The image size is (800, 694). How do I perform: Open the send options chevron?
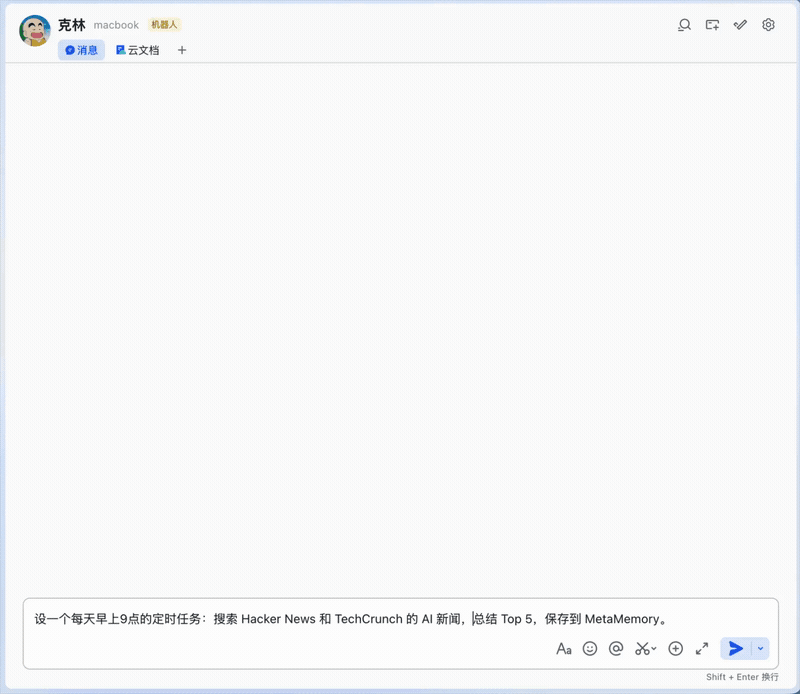click(758, 649)
